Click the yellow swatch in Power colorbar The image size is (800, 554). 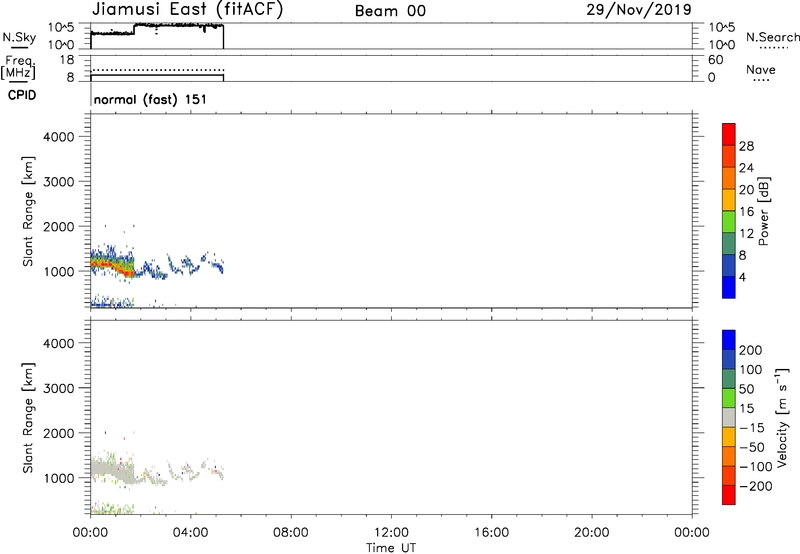pyautogui.click(x=729, y=199)
